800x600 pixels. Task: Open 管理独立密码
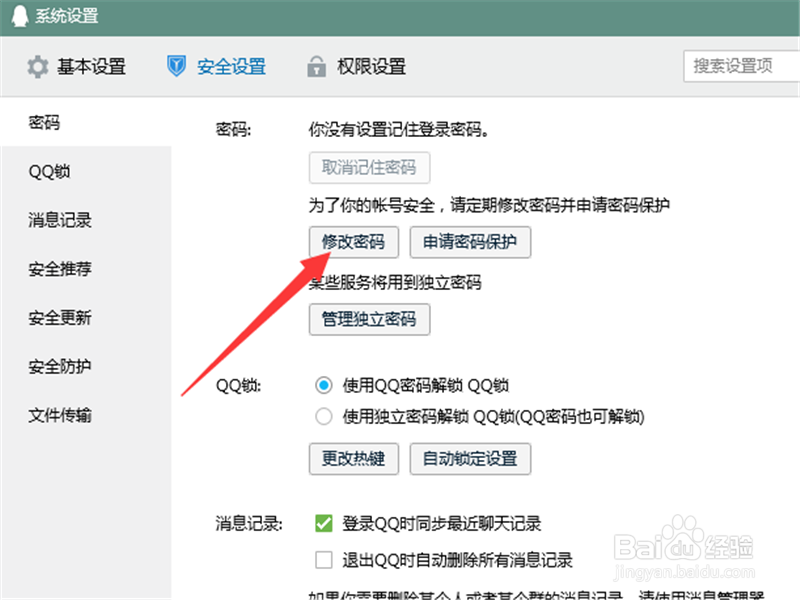[x=370, y=320]
